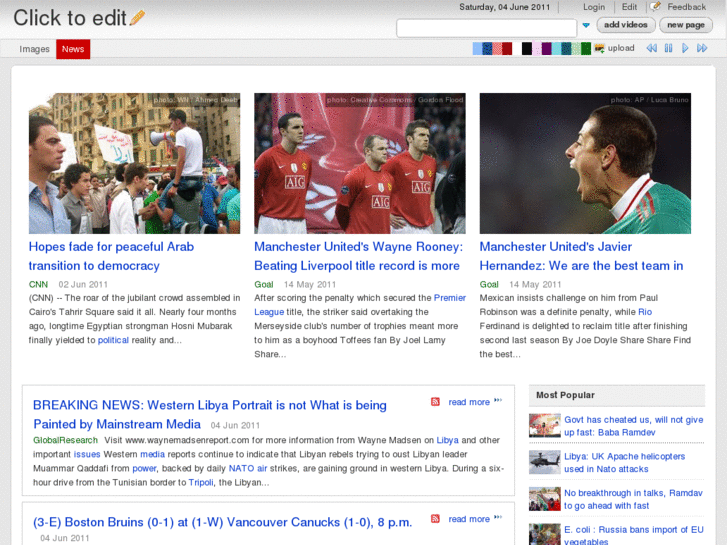Follow the 'issues' inline link
Viewport: 727px width, 545px height.
click(x=87, y=454)
